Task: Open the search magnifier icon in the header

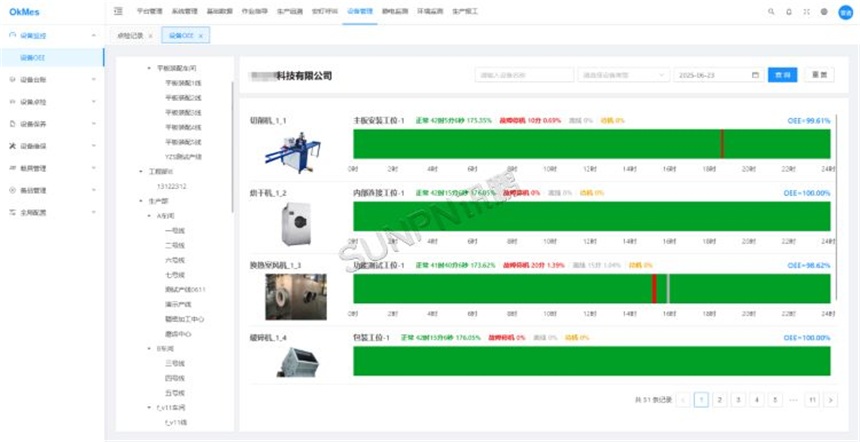Action: click(x=771, y=12)
